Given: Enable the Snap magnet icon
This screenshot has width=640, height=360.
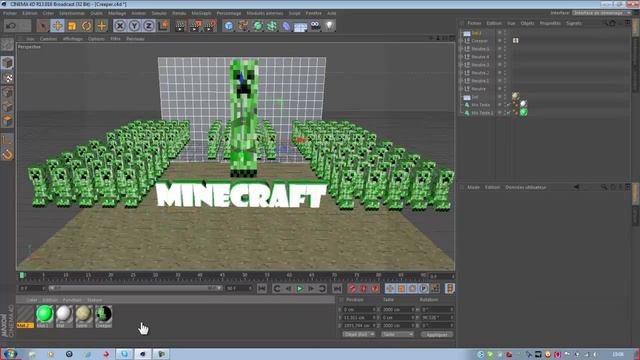Looking at the screenshot, I should [7, 154].
